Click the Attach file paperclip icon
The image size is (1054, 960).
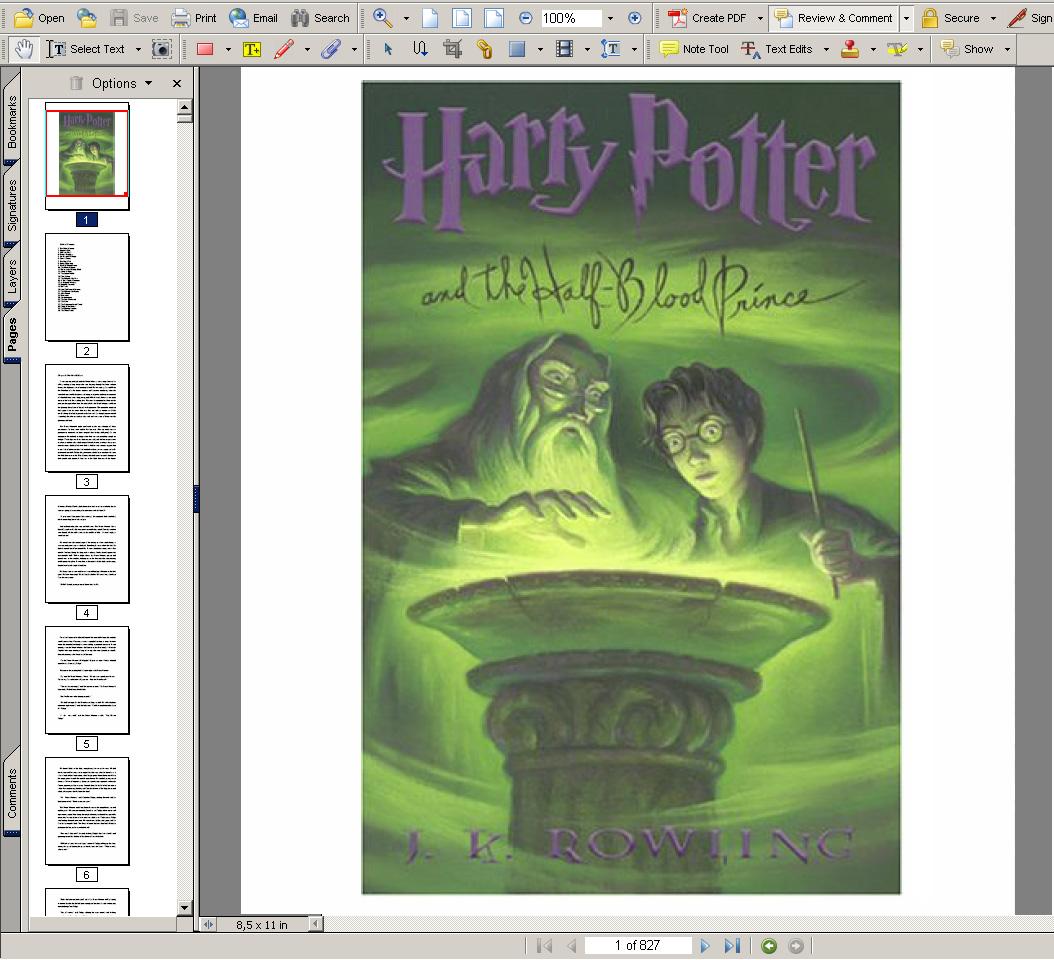(331, 49)
